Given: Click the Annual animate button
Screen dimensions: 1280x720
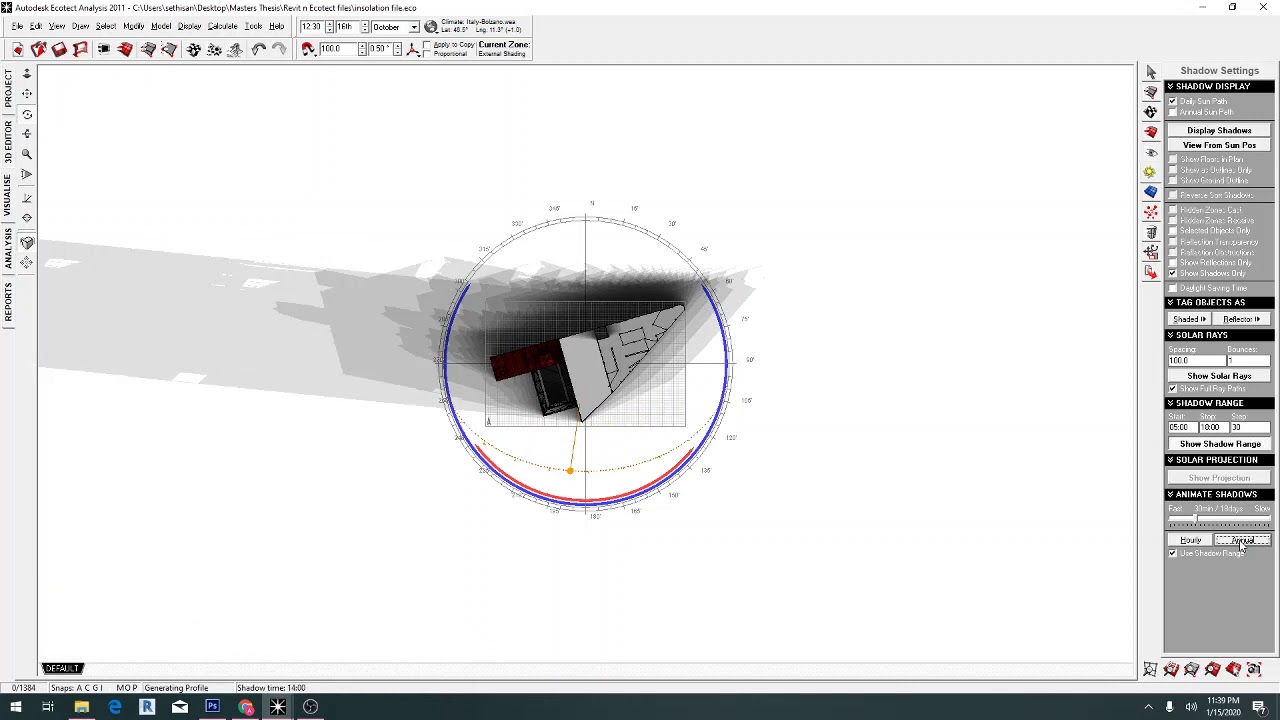Looking at the screenshot, I should [x=1242, y=541].
